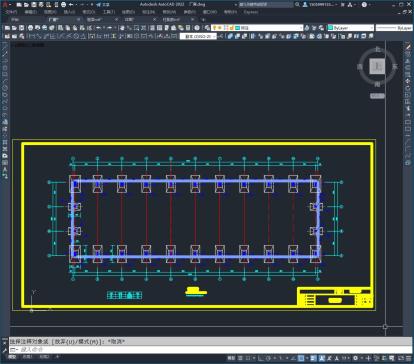The height and width of the screenshot is (364, 414).
Task: Toggle Object Snap in status bar
Action: click(x=301, y=358)
